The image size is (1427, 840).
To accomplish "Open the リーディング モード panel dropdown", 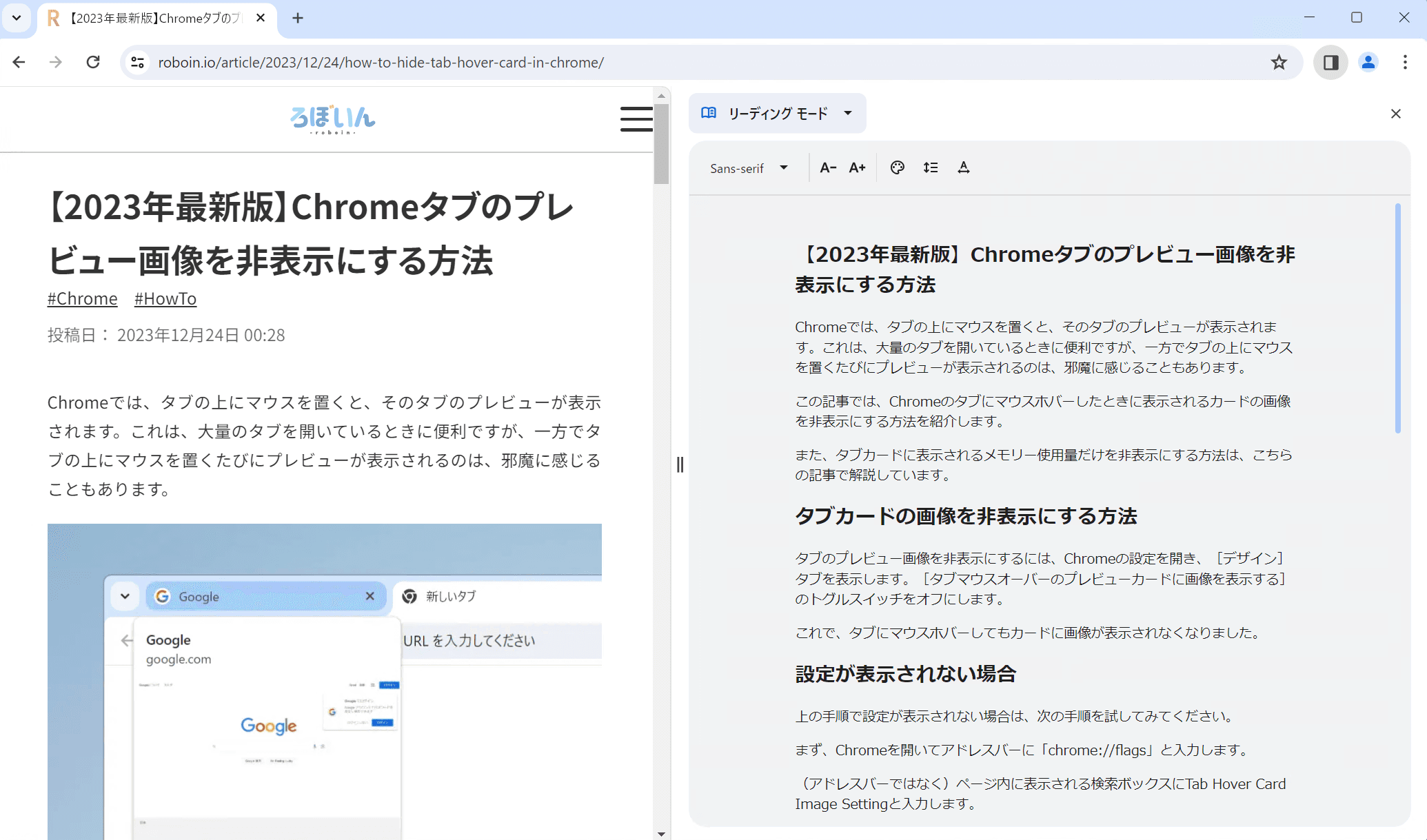I will (x=777, y=113).
